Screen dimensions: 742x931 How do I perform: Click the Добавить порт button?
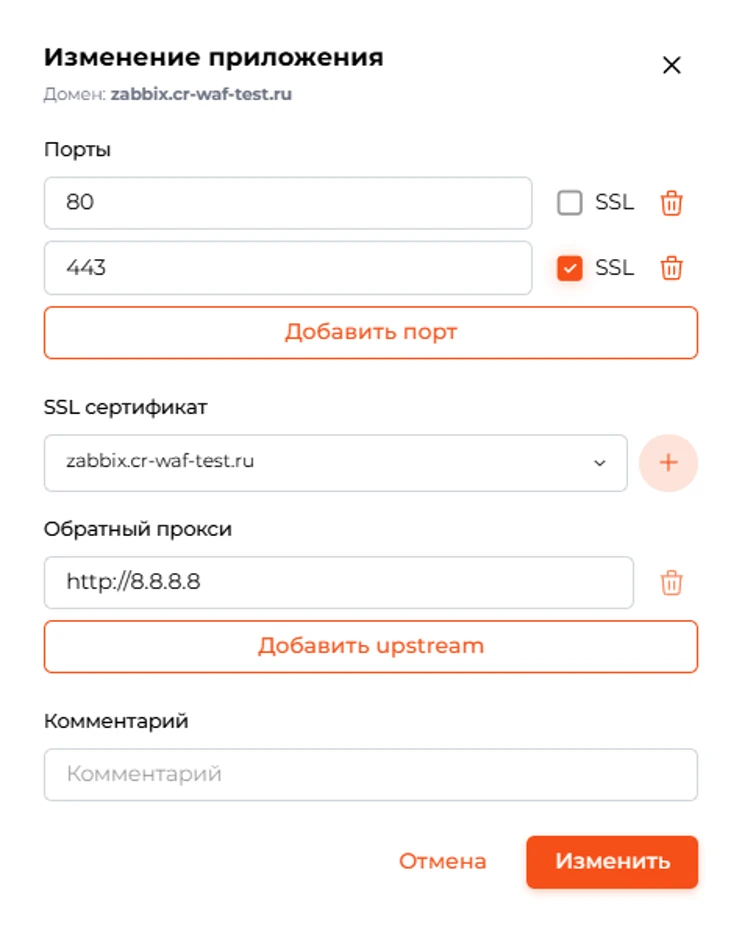coord(371,332)
